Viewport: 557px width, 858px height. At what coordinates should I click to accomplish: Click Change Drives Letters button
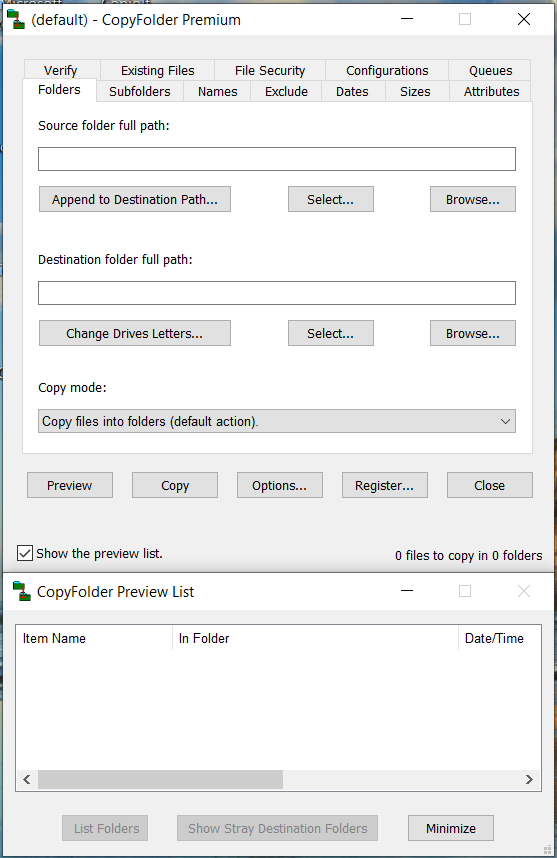135,333
